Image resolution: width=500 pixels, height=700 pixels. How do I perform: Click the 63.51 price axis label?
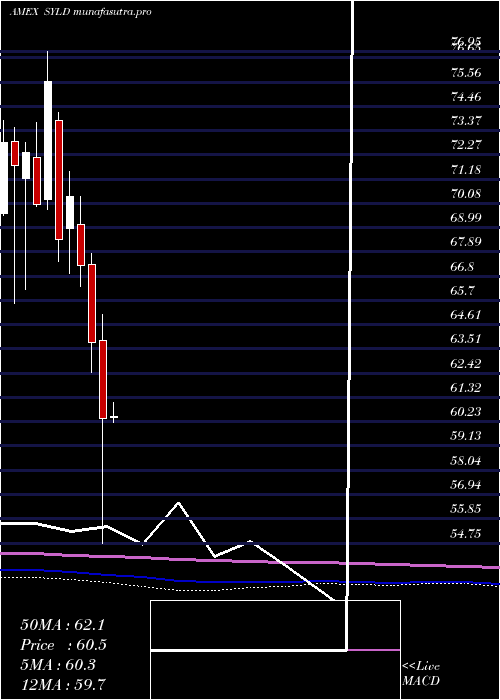tap(466, 339)
